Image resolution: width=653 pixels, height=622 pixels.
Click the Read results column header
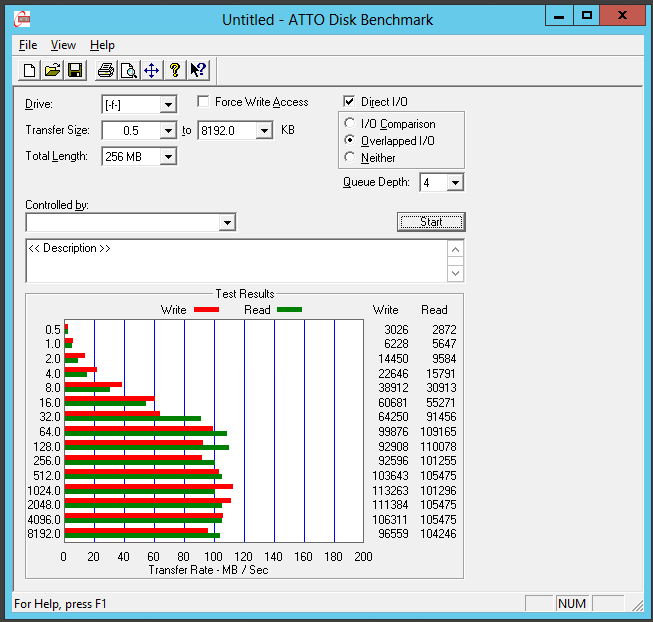(434, 310)
